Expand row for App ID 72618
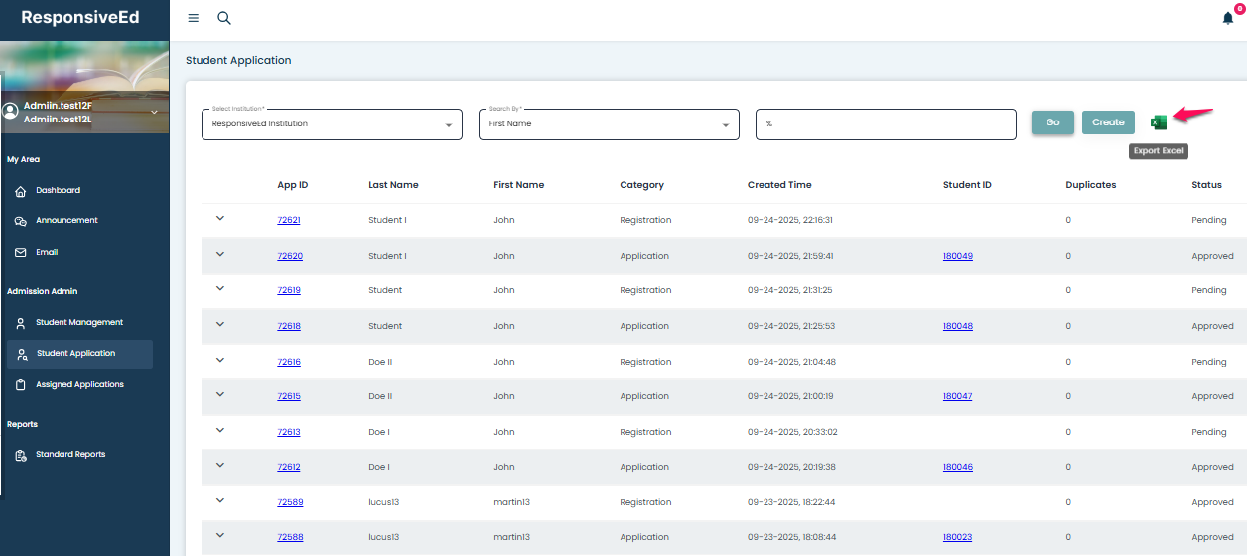Image resolution: width=1247 pixels, height=556 pixels. point(220,324)
